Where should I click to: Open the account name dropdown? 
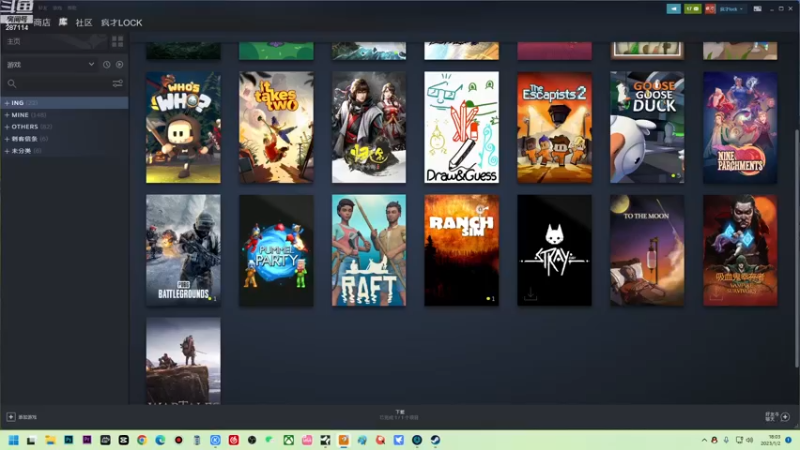[732, 9]
